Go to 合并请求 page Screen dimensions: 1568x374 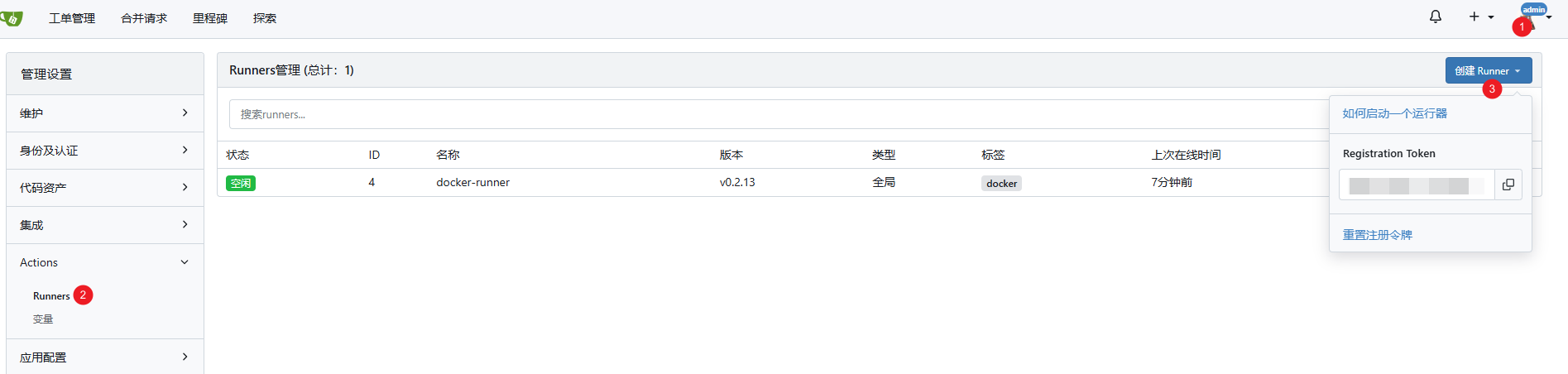(x=144, y=18)
